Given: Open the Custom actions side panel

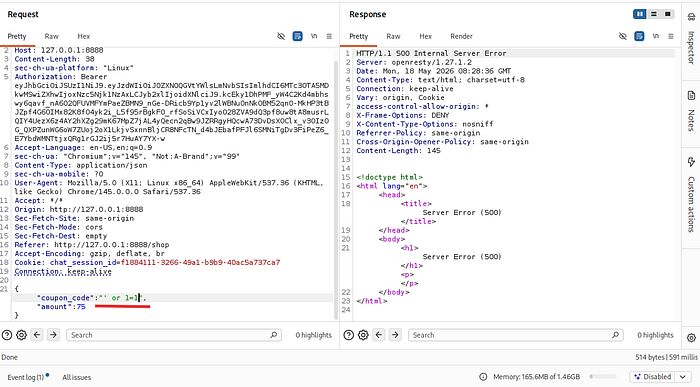Looking at the screenshot, I should (x=691, y=194).
